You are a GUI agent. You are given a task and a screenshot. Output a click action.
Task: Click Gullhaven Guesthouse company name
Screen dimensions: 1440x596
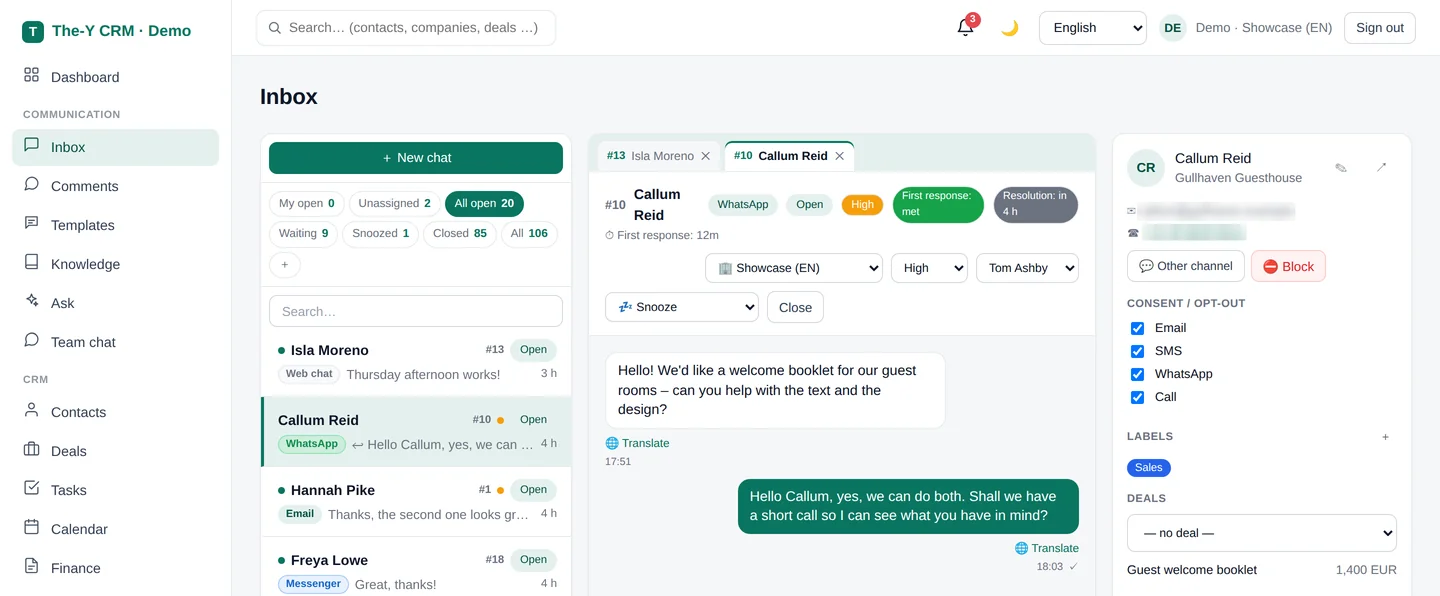click(x=1238, y=178)
